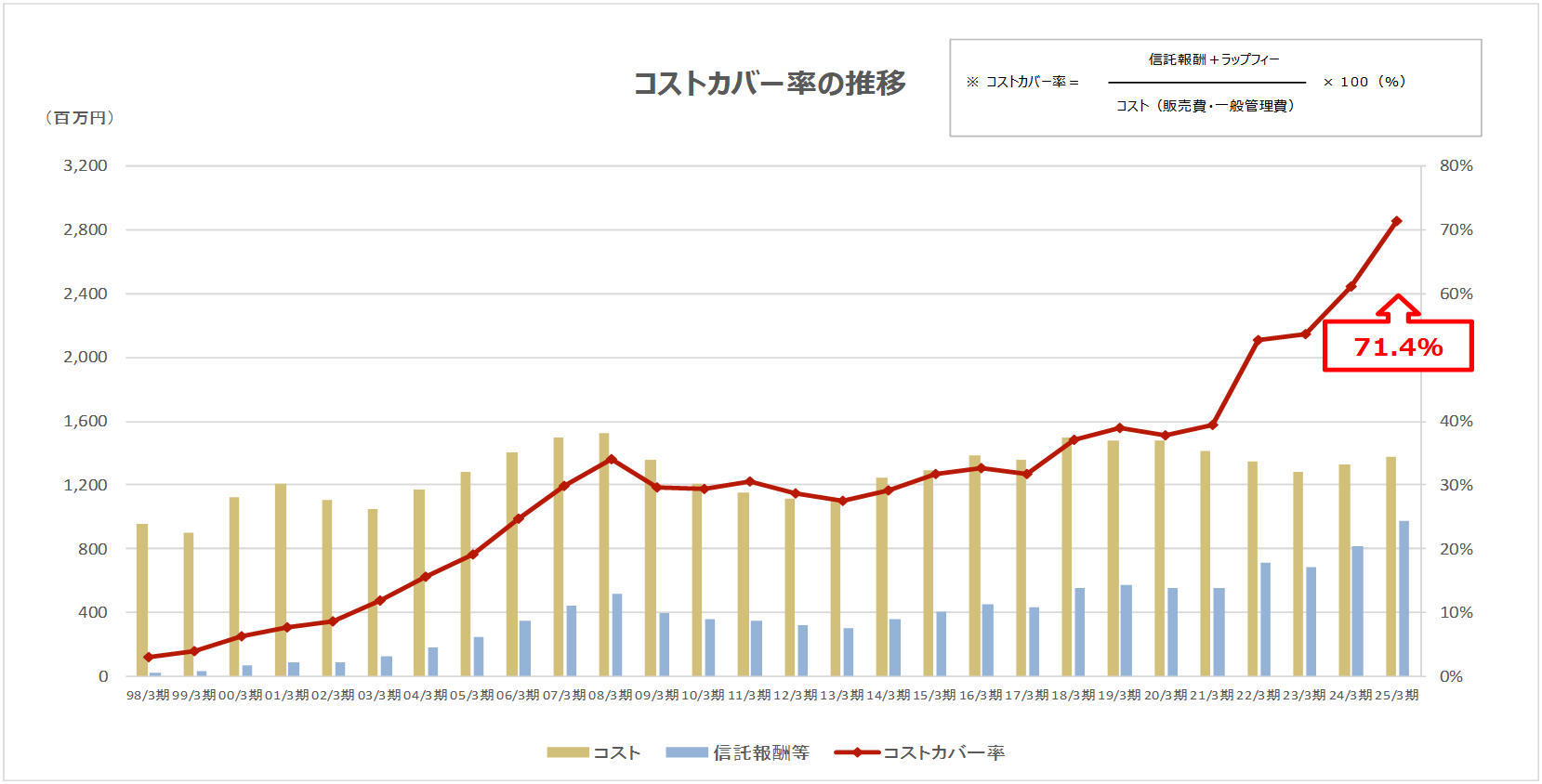The width and height of the screenshot is (1542, 784).
Task: Click the 22/3期 red line data marker
Action: (1258, 340)
